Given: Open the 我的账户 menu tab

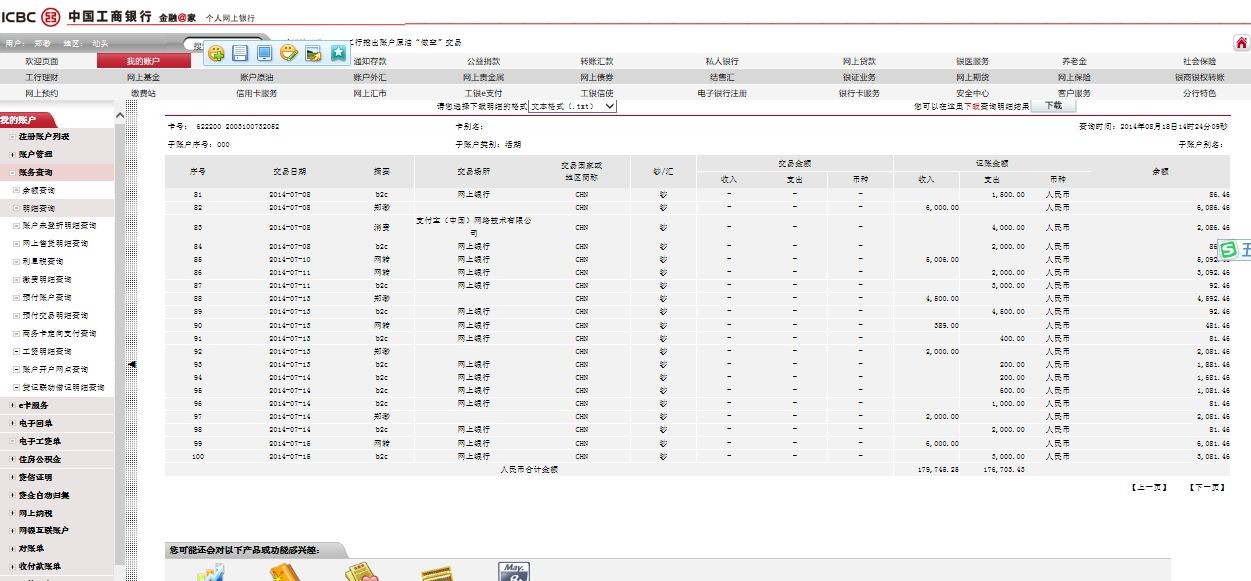Looking at the screenshot, I should pos(143,61).
